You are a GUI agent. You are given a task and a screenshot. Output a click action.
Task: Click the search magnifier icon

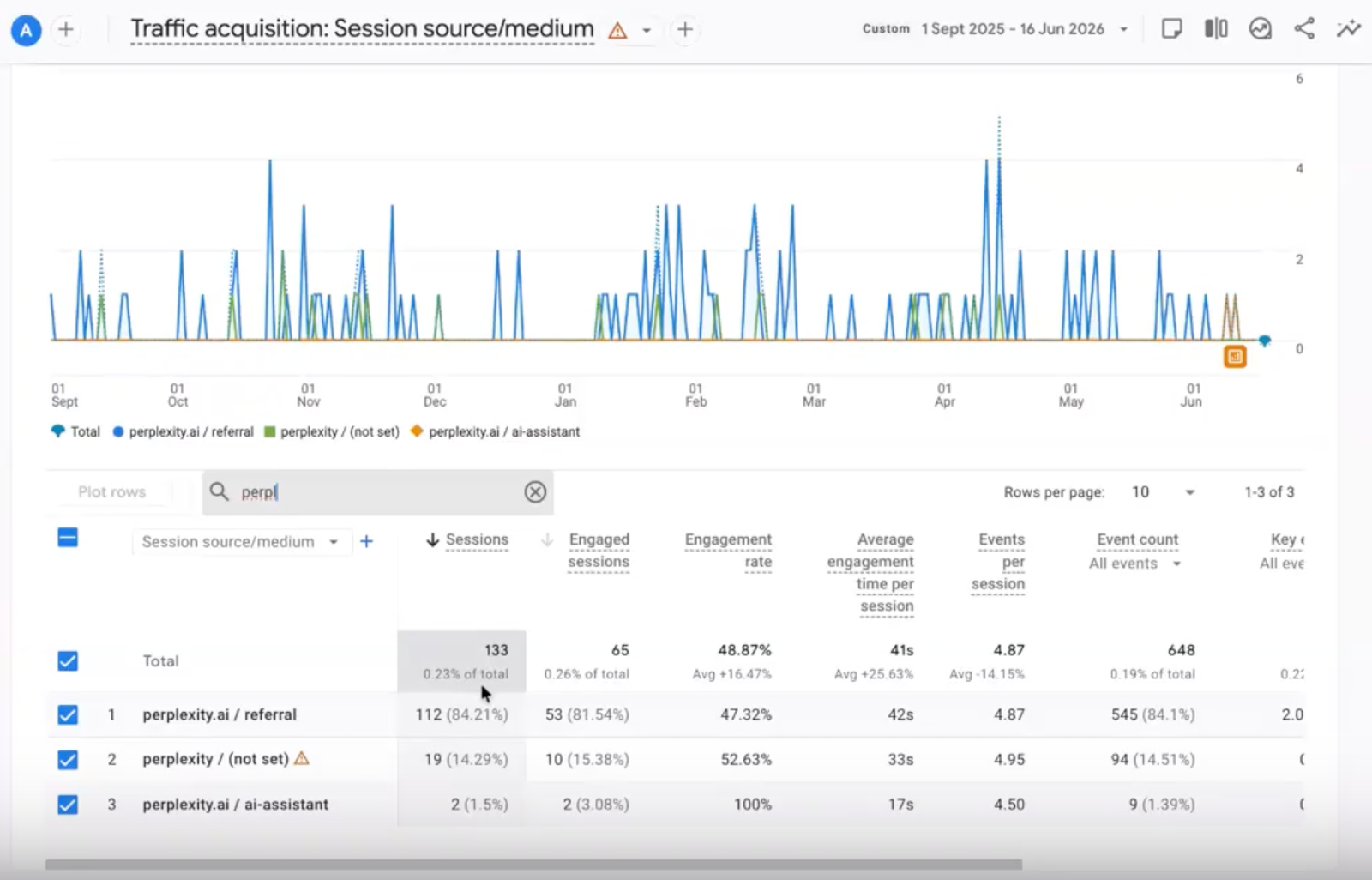pyautogui.click(x=220, y=491)
